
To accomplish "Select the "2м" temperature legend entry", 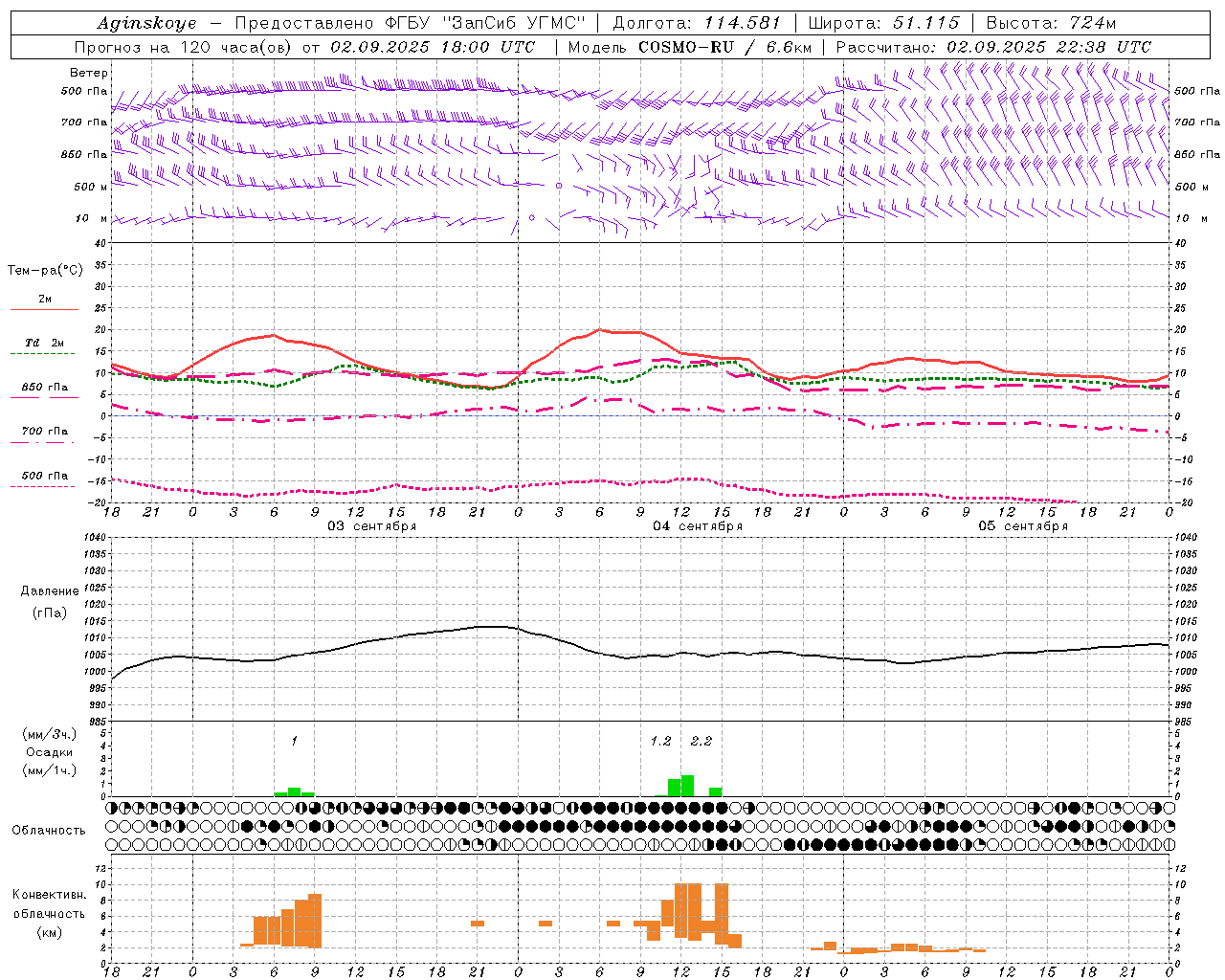I will pyautogui.click(x=45, y=300).
